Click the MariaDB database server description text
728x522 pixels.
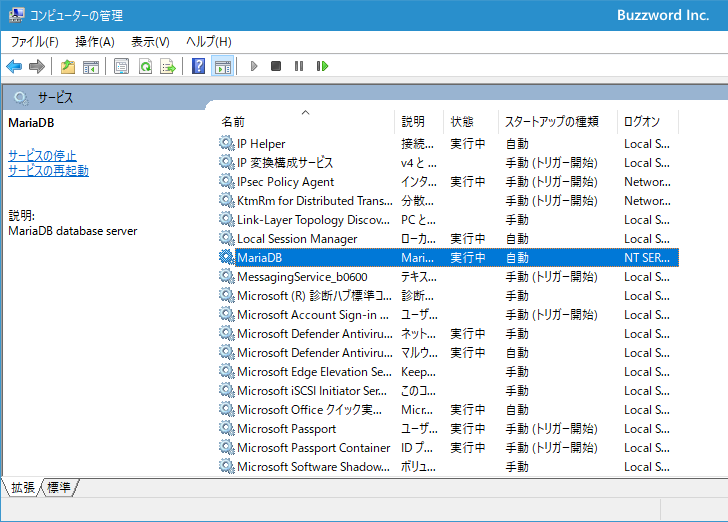73,231
